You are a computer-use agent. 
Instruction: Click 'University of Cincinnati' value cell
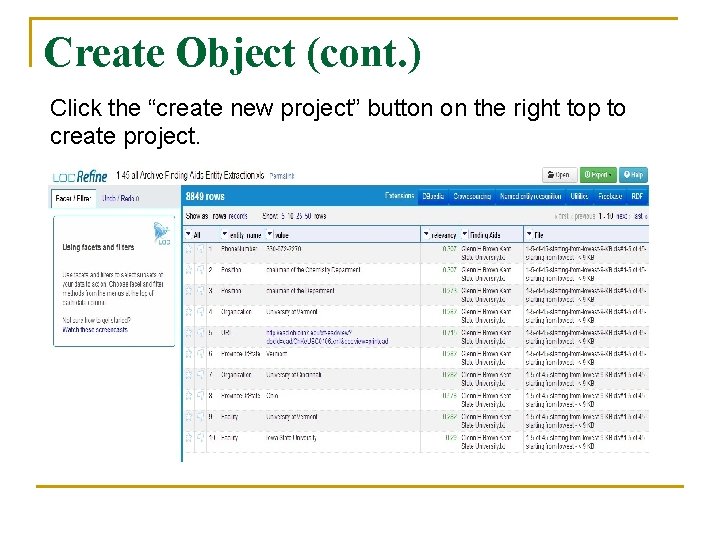click(x=294, y=375)
